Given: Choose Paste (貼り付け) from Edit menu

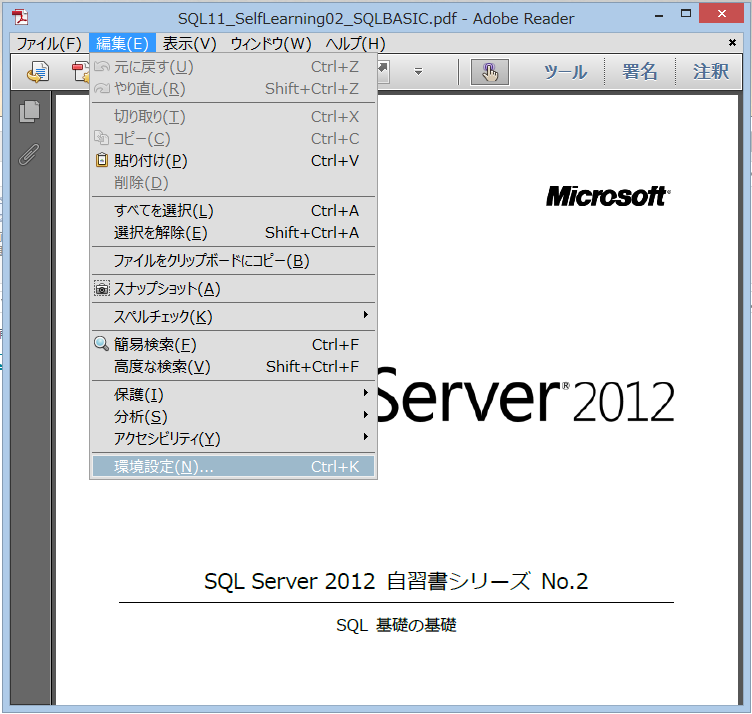Looking at the screenshot, I should 150,161.
